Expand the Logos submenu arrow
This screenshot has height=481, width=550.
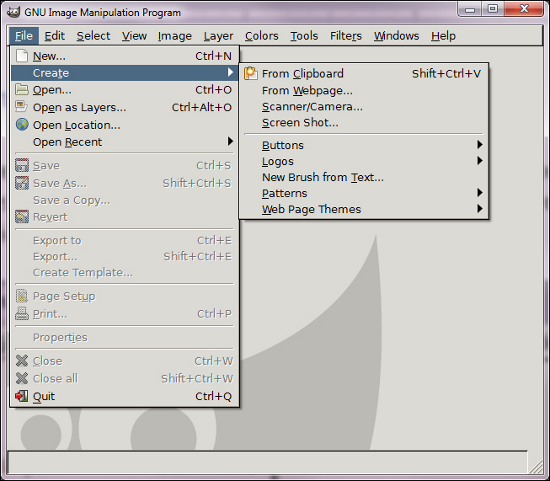pos(479,161)
